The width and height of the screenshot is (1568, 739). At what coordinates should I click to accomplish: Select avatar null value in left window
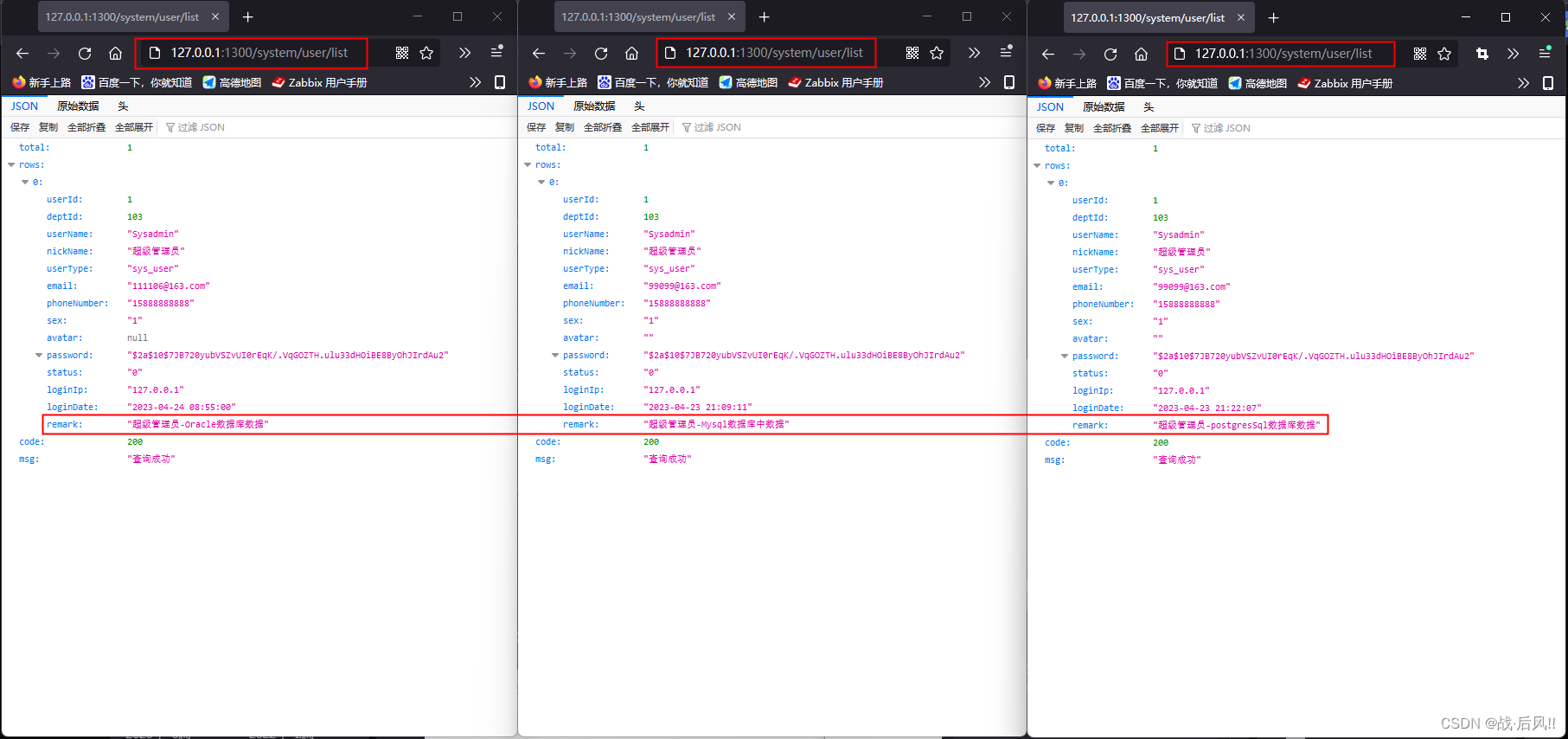(138, 337)
